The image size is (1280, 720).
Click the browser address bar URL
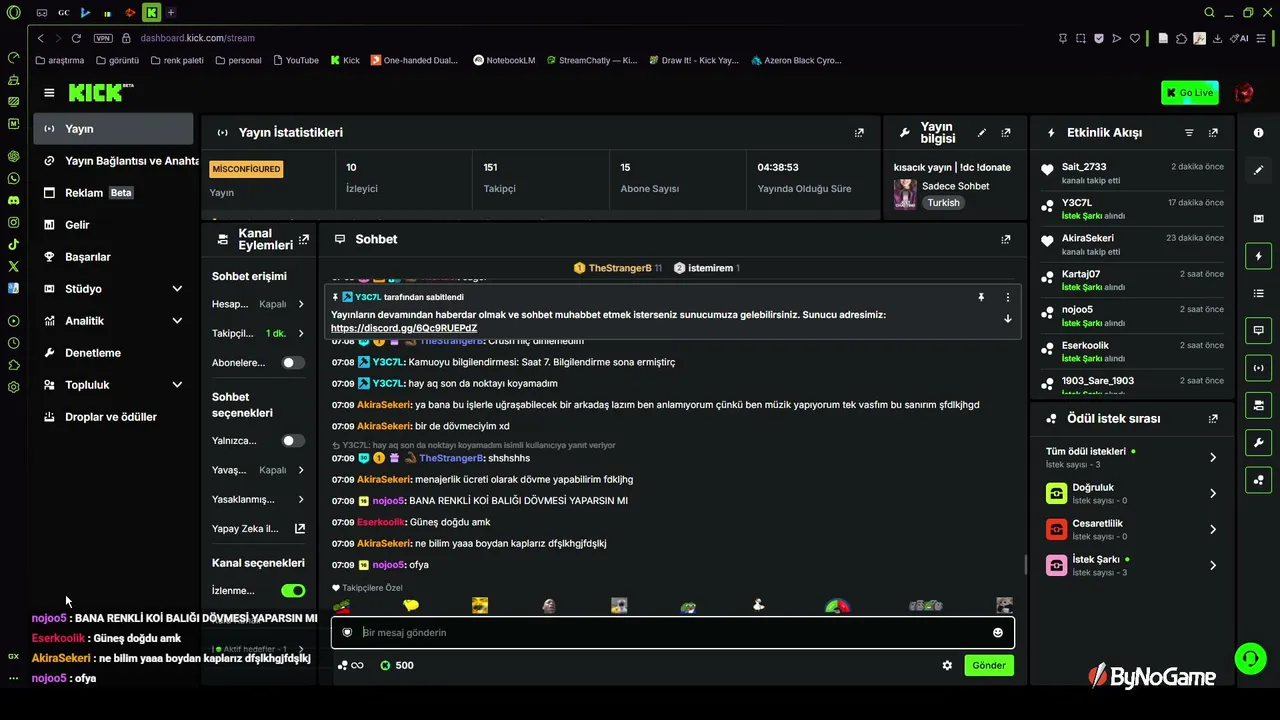click(x=198, y=38)
